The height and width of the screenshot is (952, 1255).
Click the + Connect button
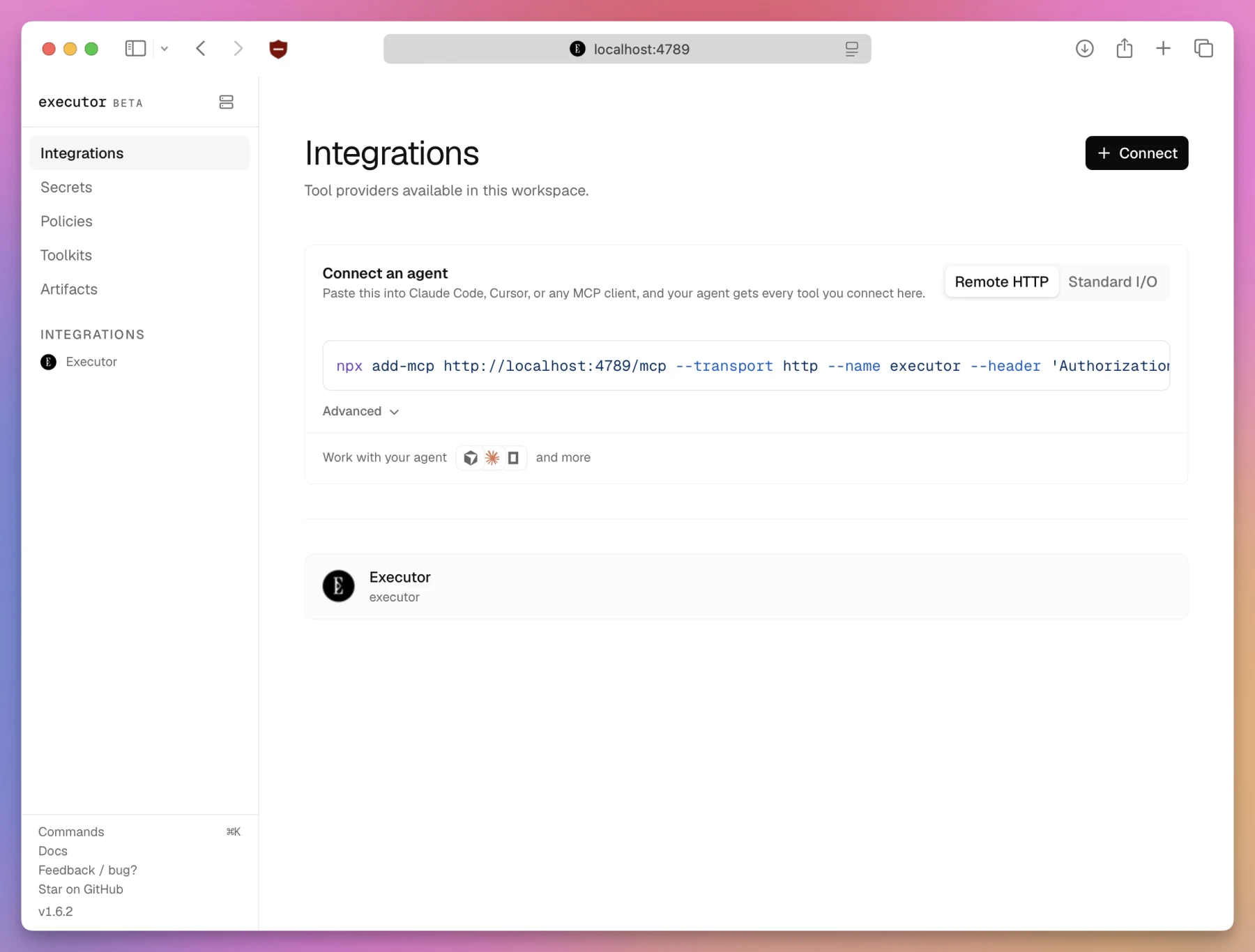click(x=1136, y=153)
